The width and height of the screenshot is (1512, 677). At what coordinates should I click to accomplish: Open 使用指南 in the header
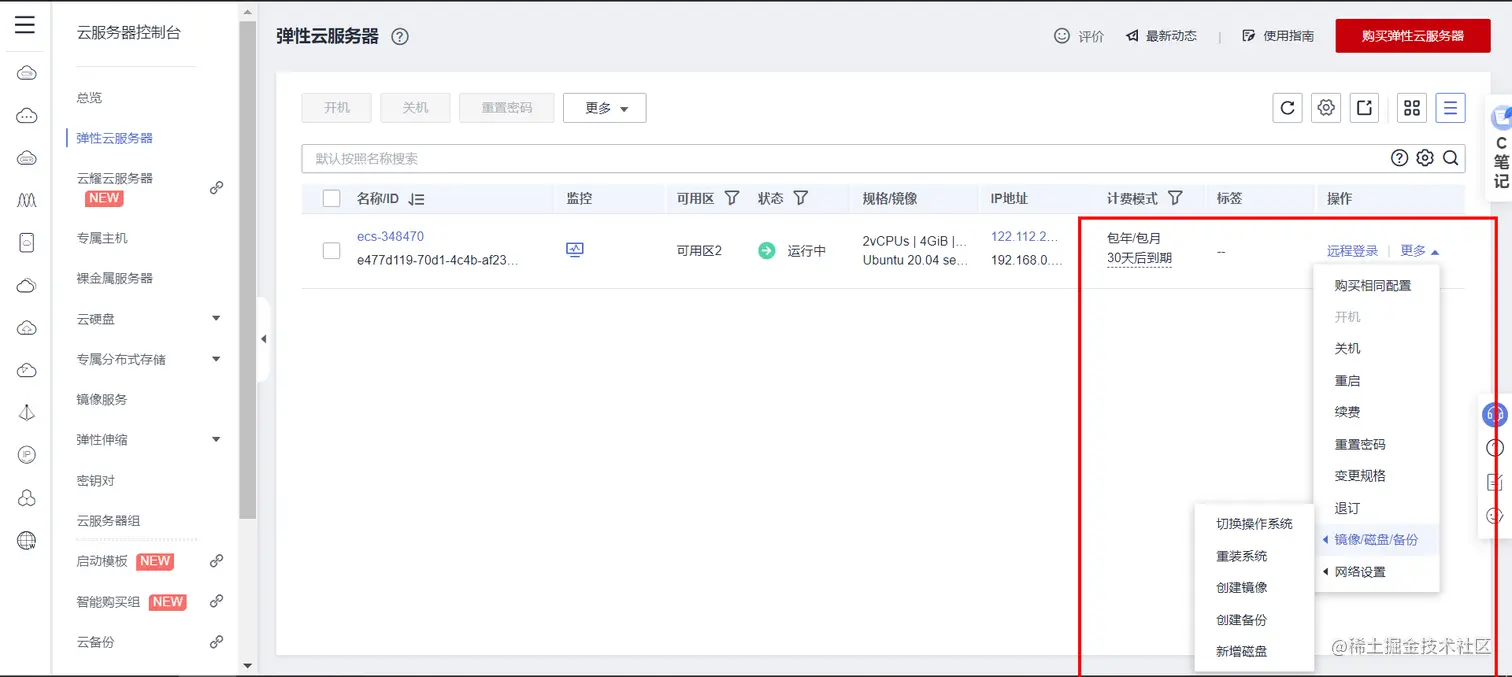point(1278,36)
